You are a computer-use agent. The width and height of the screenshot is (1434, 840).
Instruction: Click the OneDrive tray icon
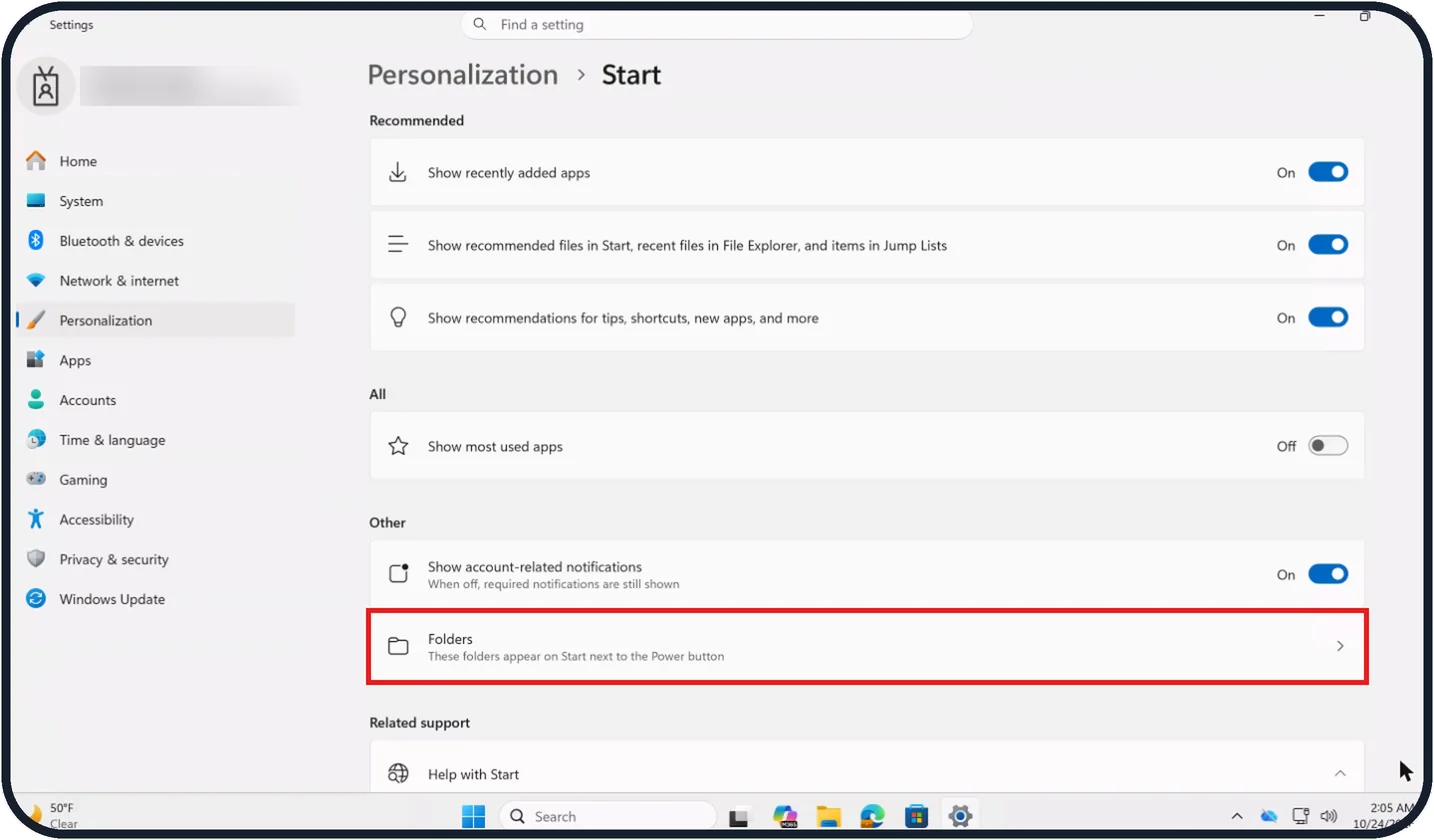point(1269,816)
